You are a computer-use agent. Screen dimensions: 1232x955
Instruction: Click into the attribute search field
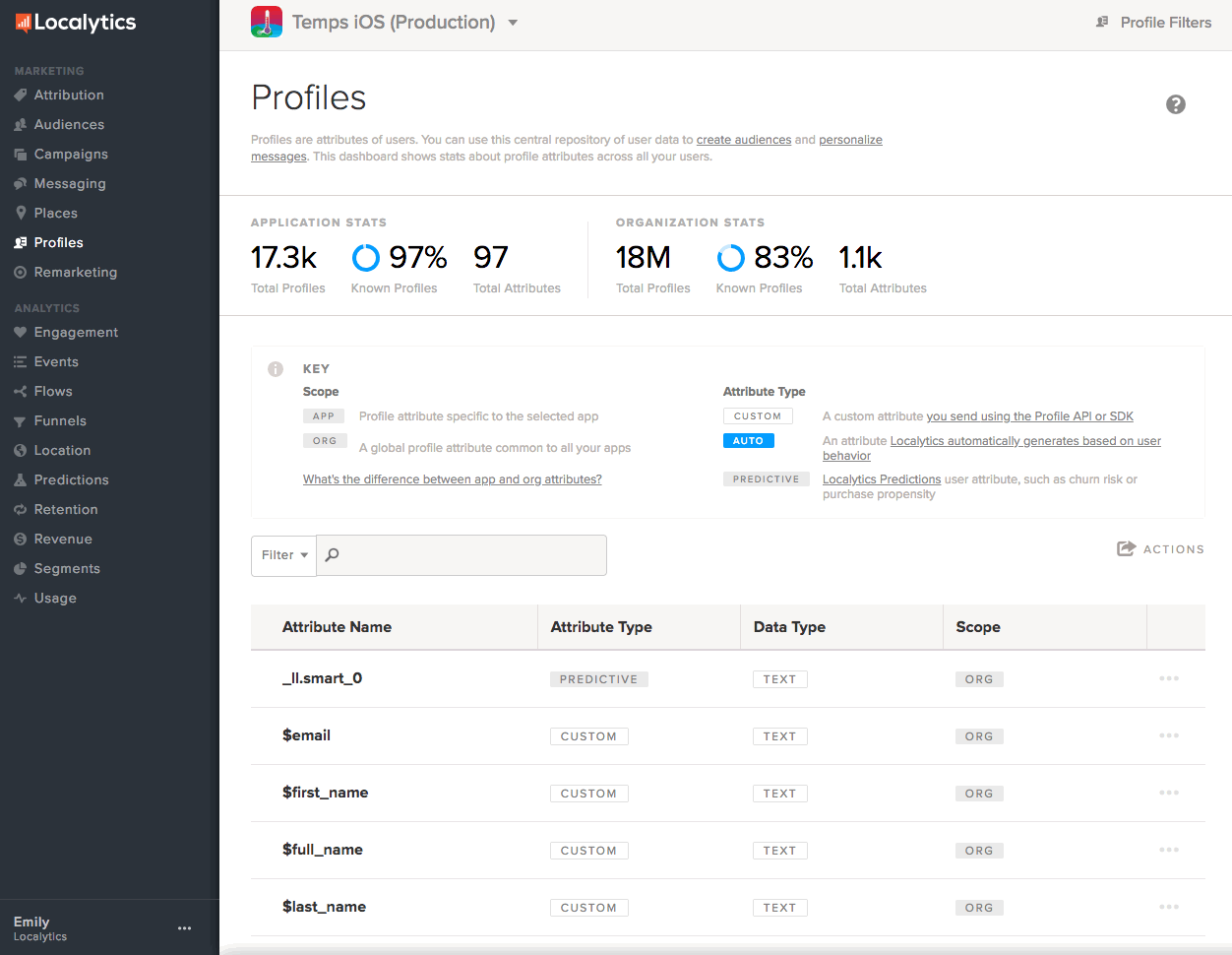pos(472,555)
